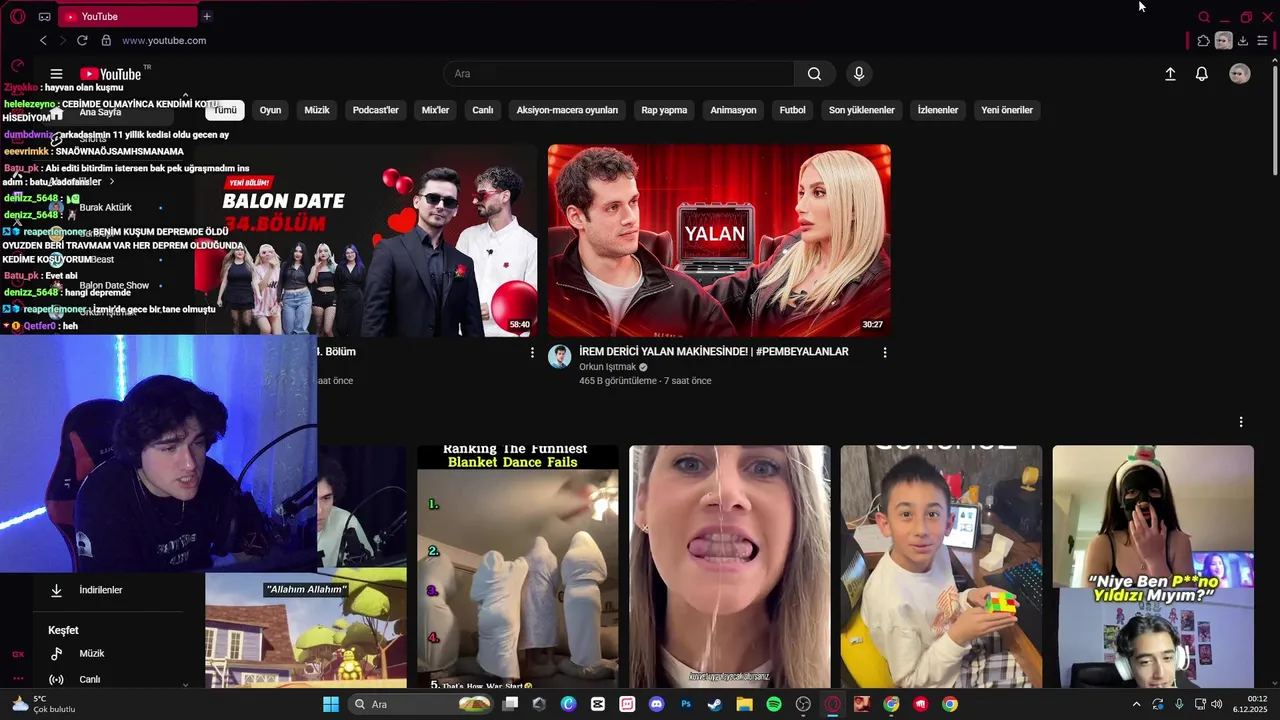Open the Windows Start menu
This screenshot has width=1280, height=720.
(330, 704)
